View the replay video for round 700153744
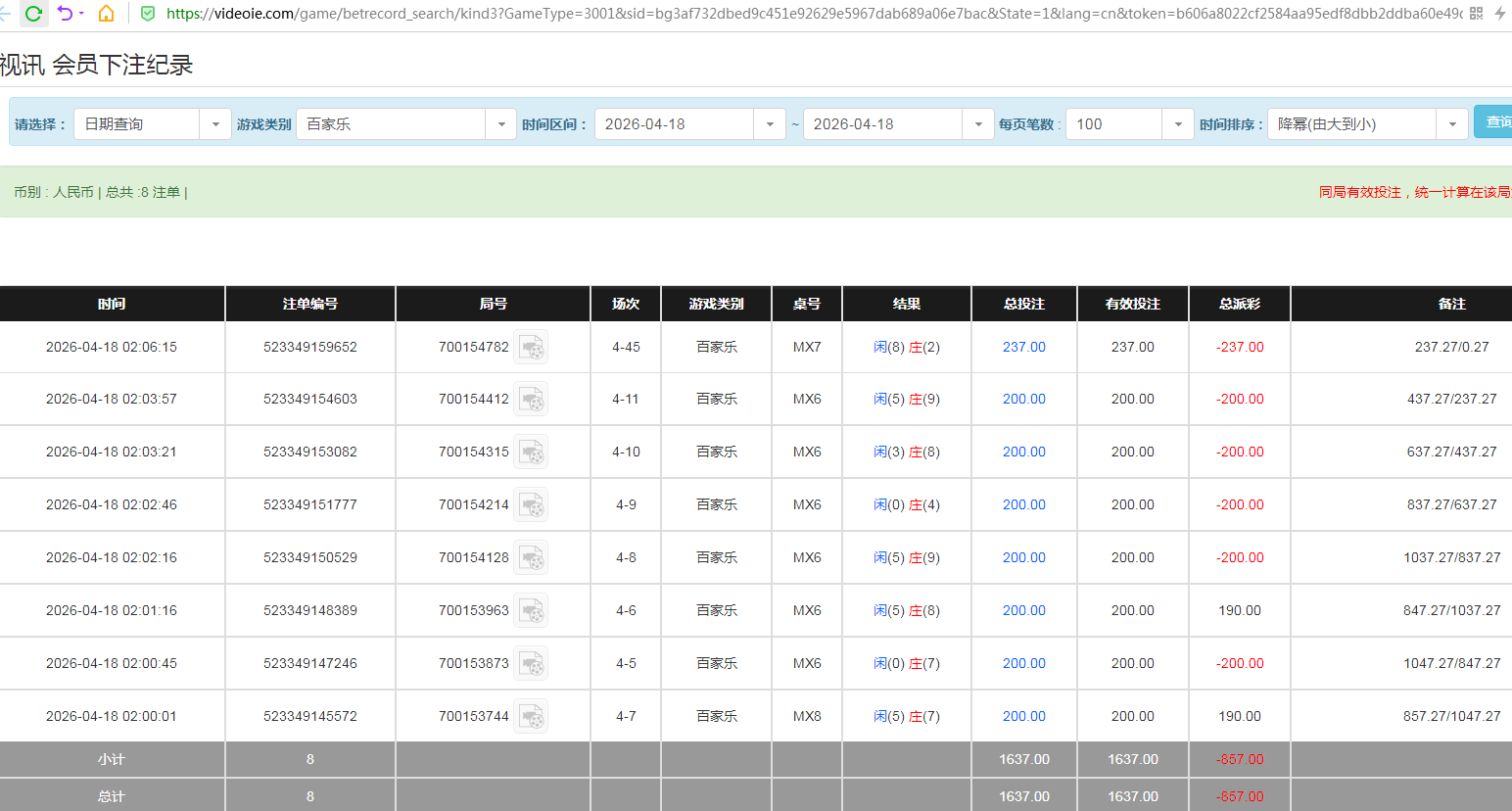Screen dimensions: 1512x811 (x=530, y=716)
